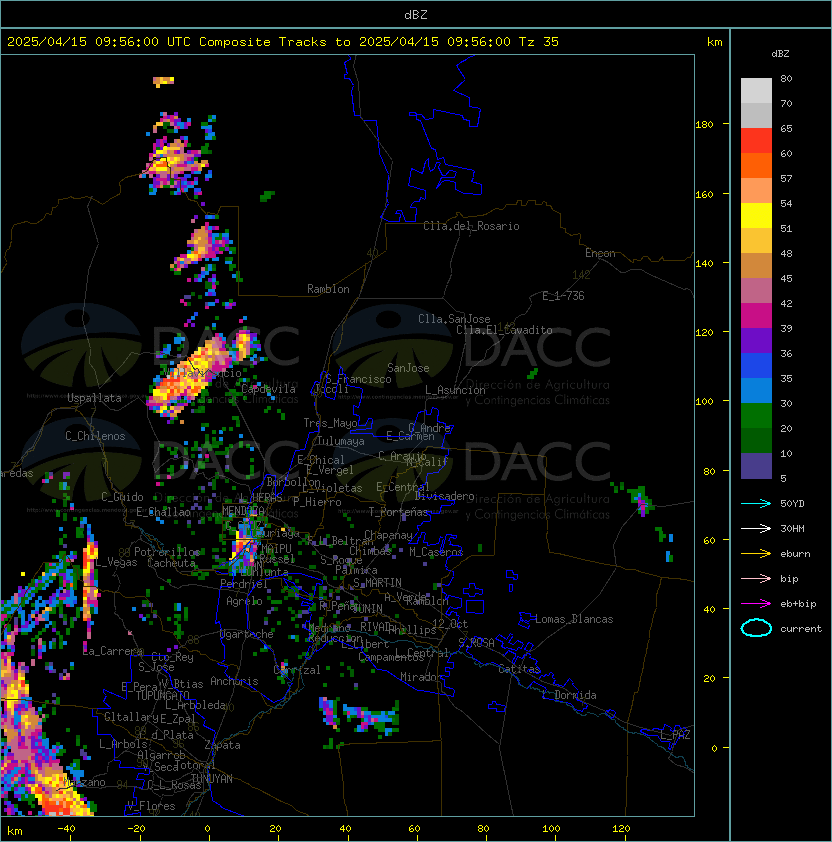Pick the red swatch in dBZ legend
Viewport: 832px width, 842px height.
click(x=756, y=141)
